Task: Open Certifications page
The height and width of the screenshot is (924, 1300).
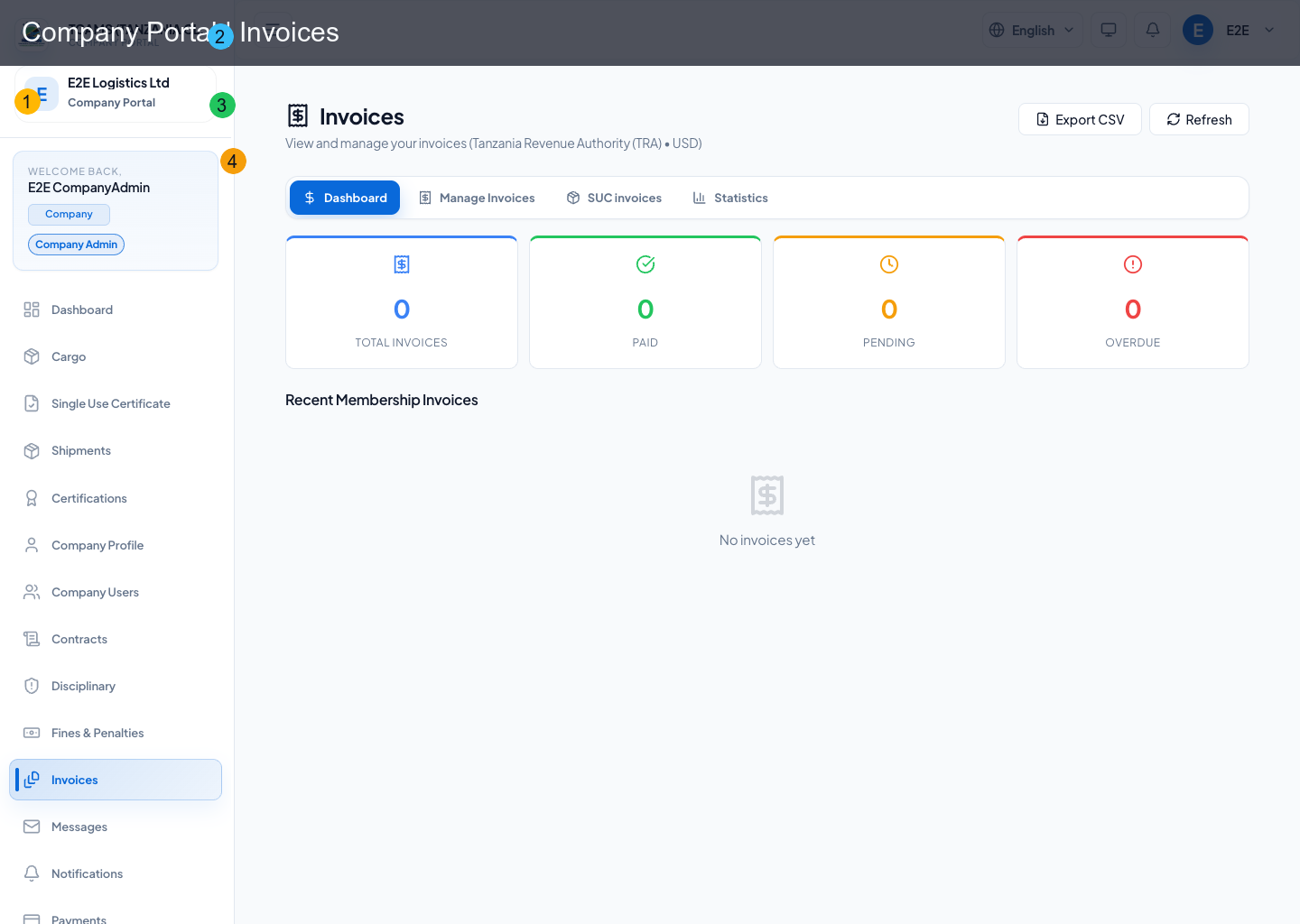Action: pyautogui.click(x=116, y=498)
